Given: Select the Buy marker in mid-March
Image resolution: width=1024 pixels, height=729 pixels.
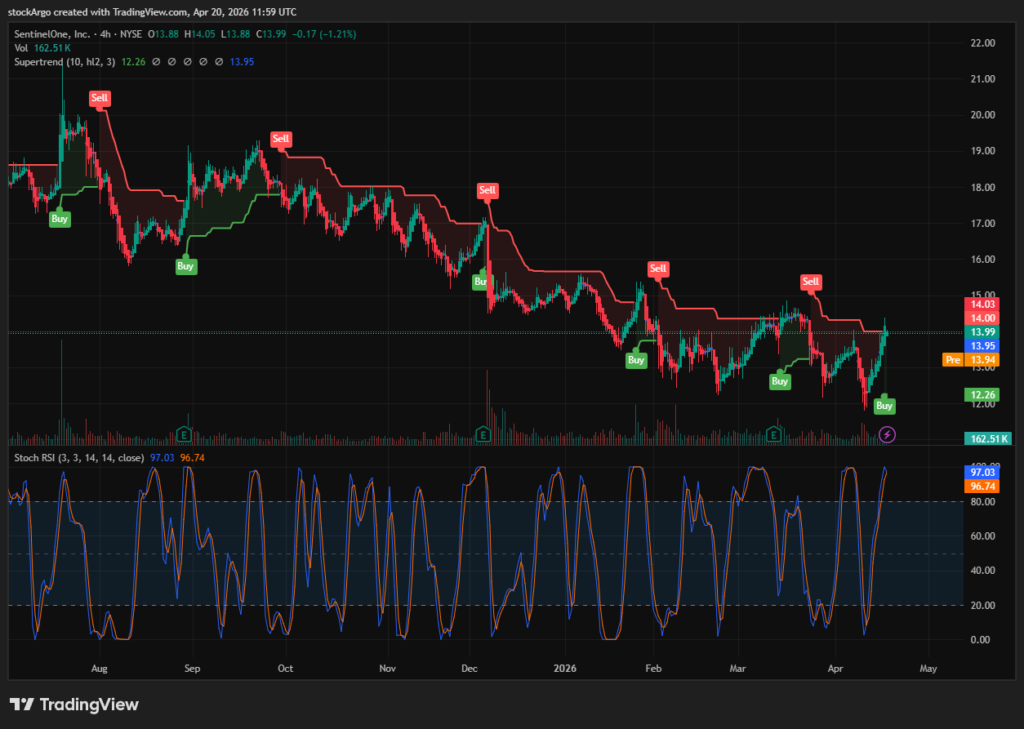Looking at the screenshot, I should click(780, 381).
